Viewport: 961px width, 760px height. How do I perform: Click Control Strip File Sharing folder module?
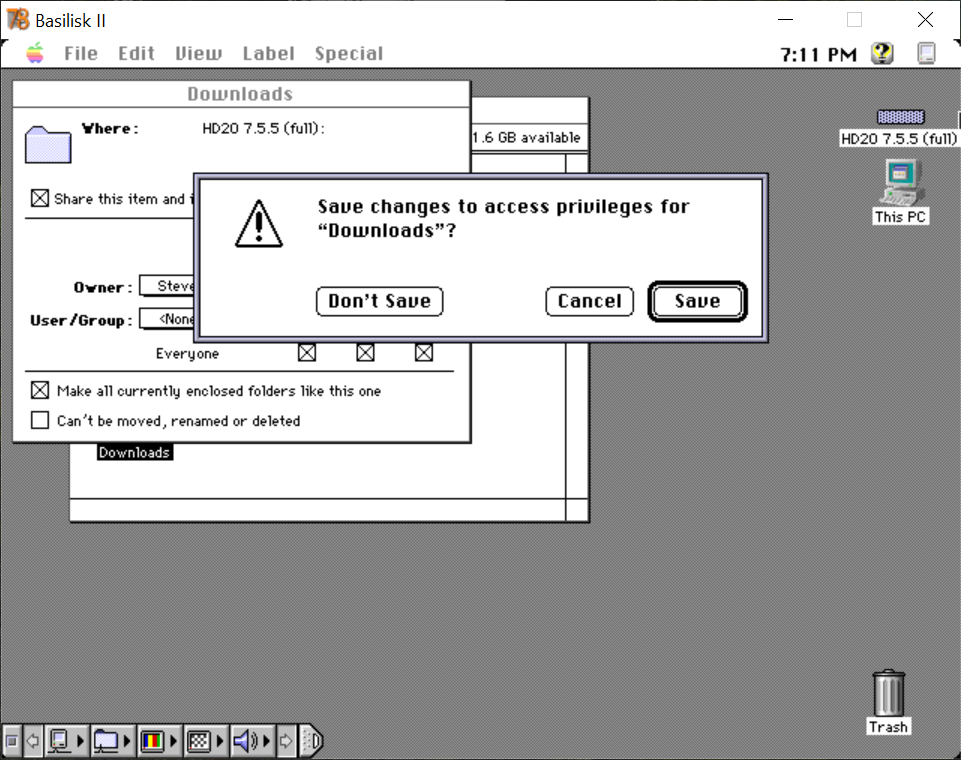106,741
